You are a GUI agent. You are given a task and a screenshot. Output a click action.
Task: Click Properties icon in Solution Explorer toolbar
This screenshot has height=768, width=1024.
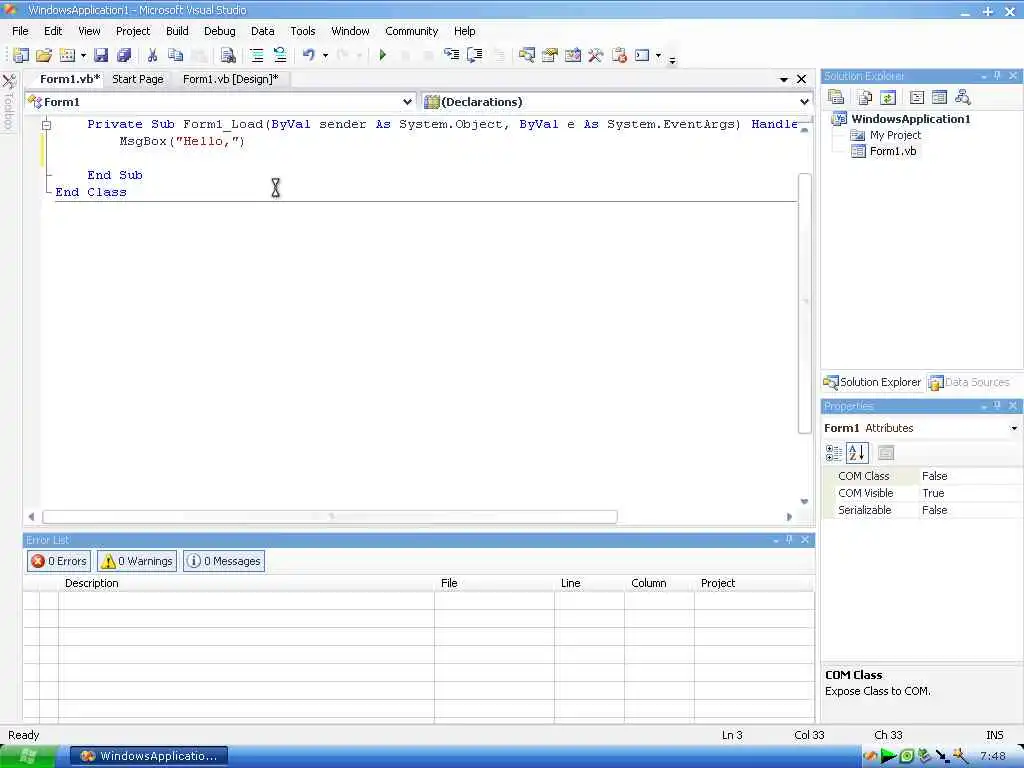[836, 97]
